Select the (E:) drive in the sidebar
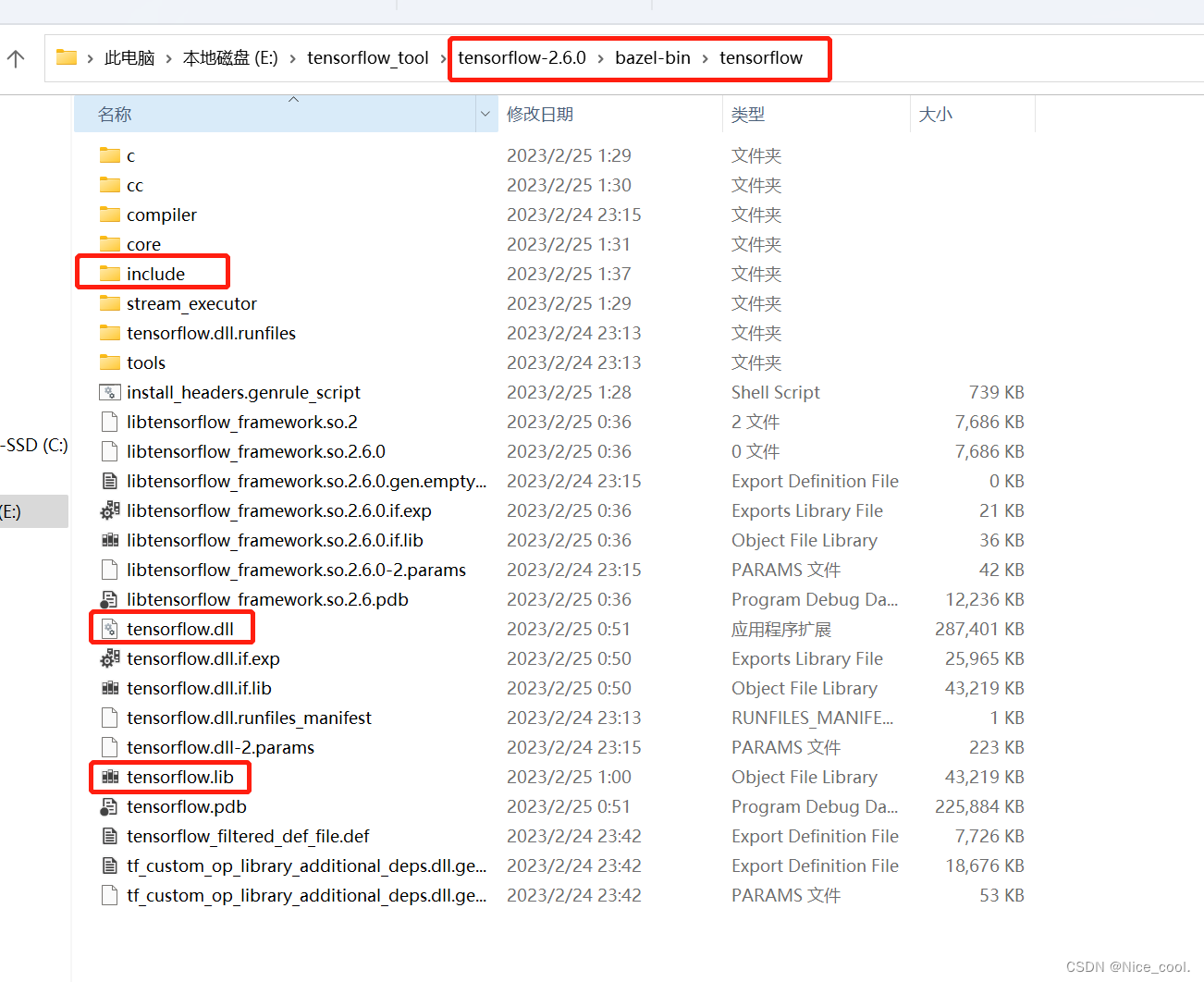The width and height of the screenshot is (1204, 982). pyautogui.click(x=28, y=510)
